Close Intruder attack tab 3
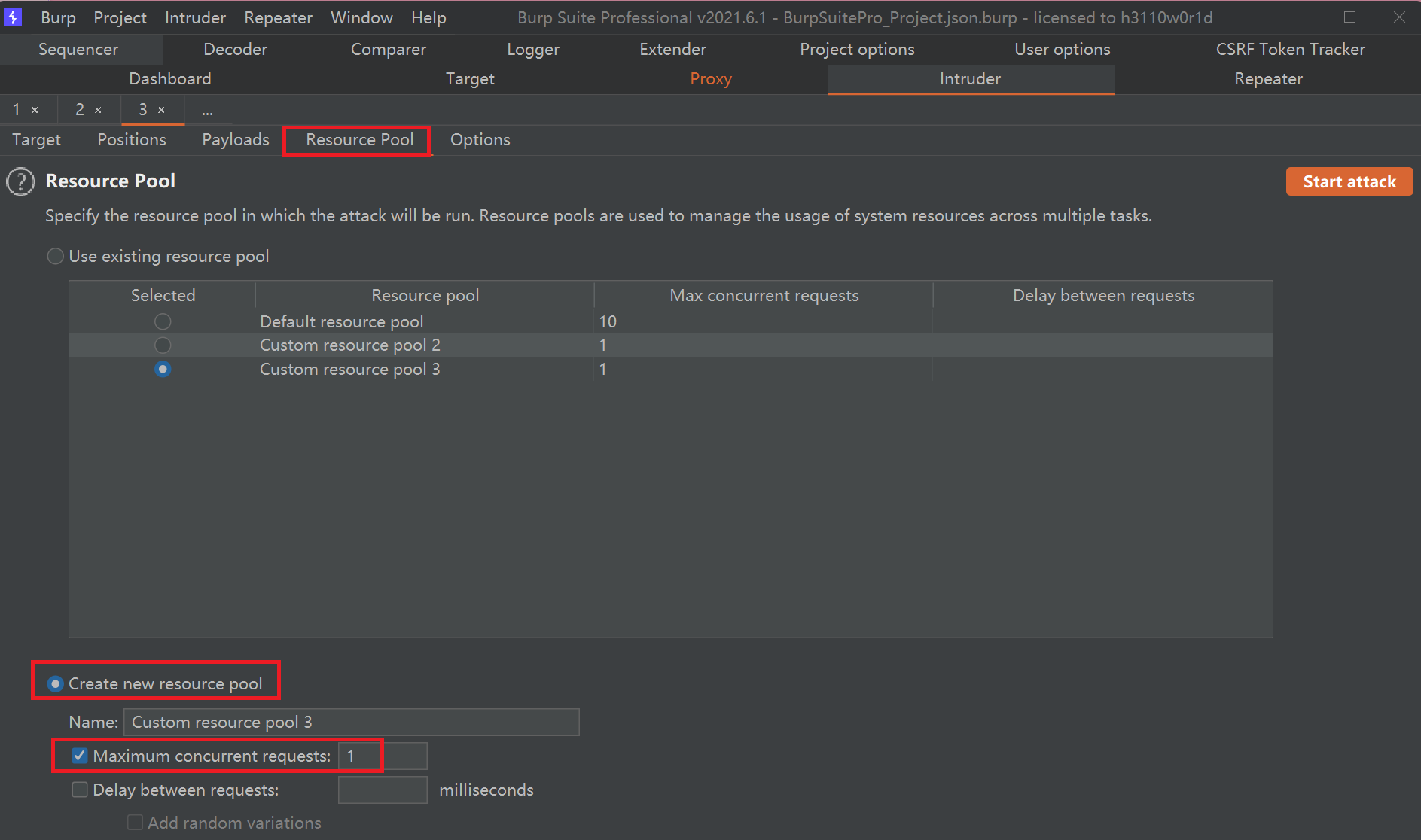 tap(161, 110)
